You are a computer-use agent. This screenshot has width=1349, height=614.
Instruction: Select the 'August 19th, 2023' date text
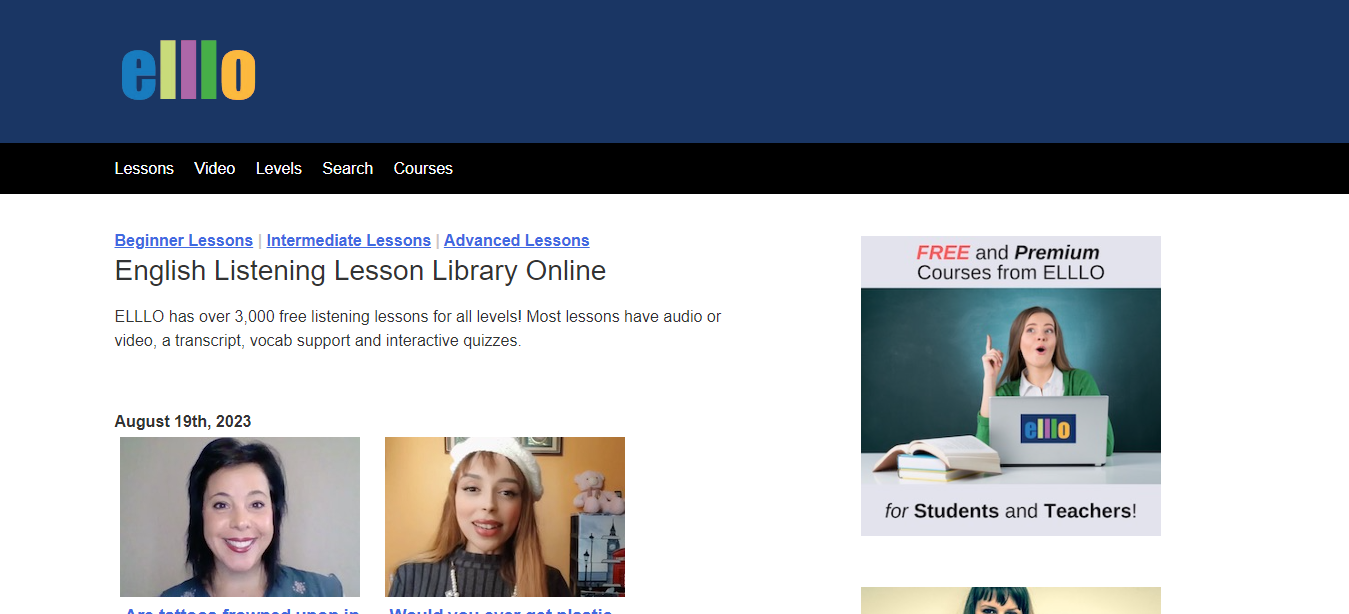pos(183,421)
